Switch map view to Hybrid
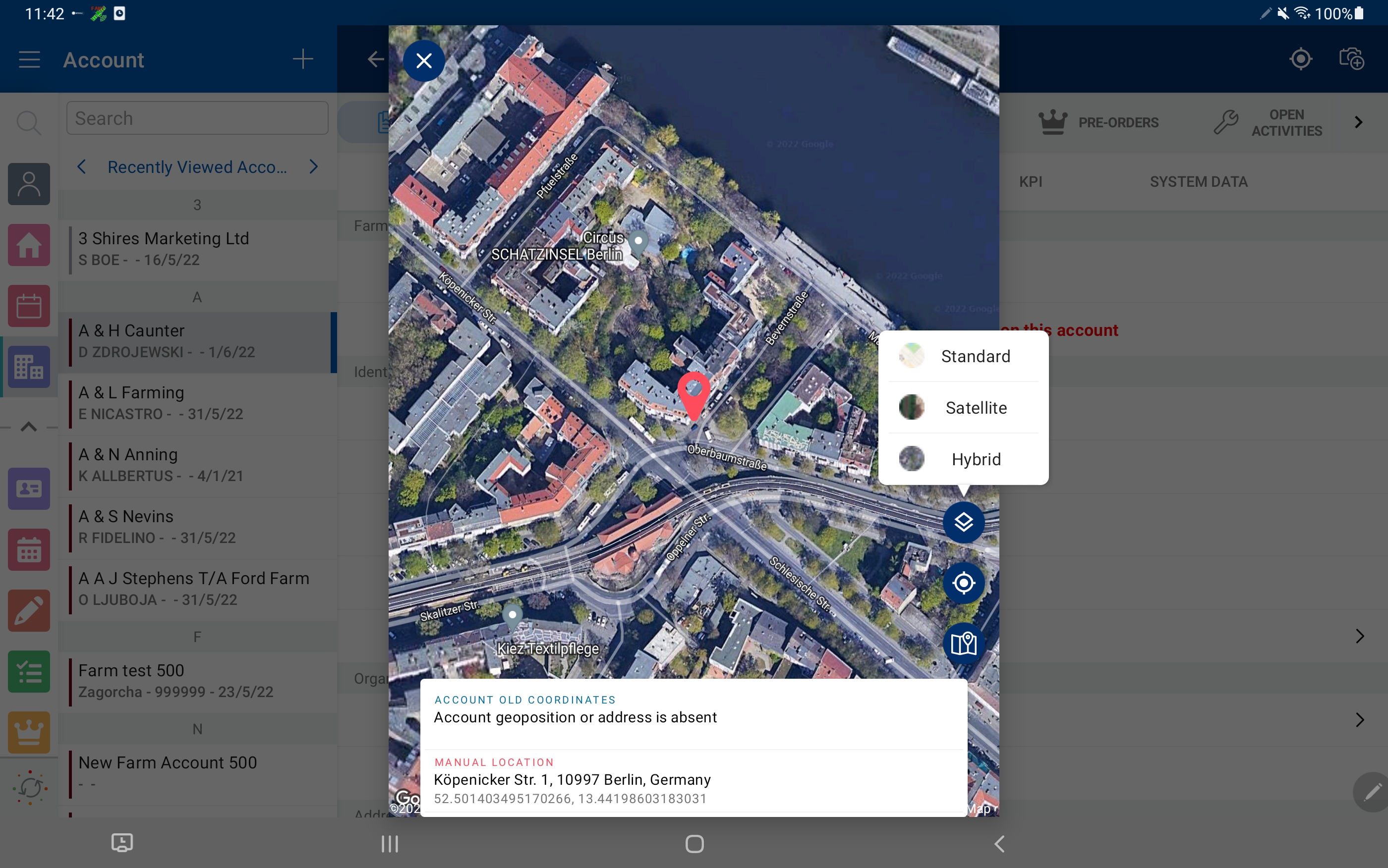Image resolution: width=1388 pixels, height=868 pixels. [975, 459]
